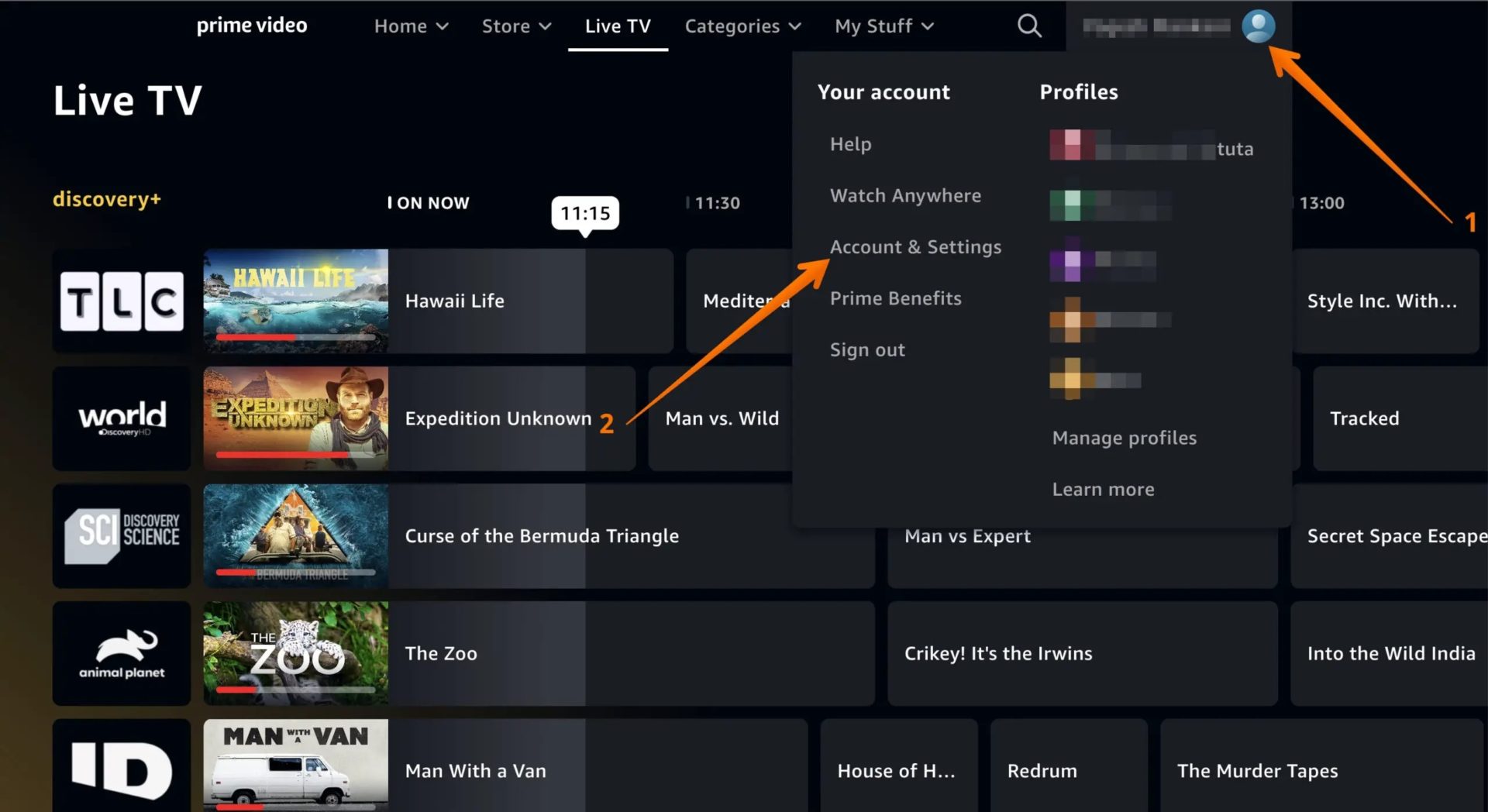Viewport: 1488px width, 812px height.
Task: Select the TLC channel logo
Action: click(x=121, y=301)
